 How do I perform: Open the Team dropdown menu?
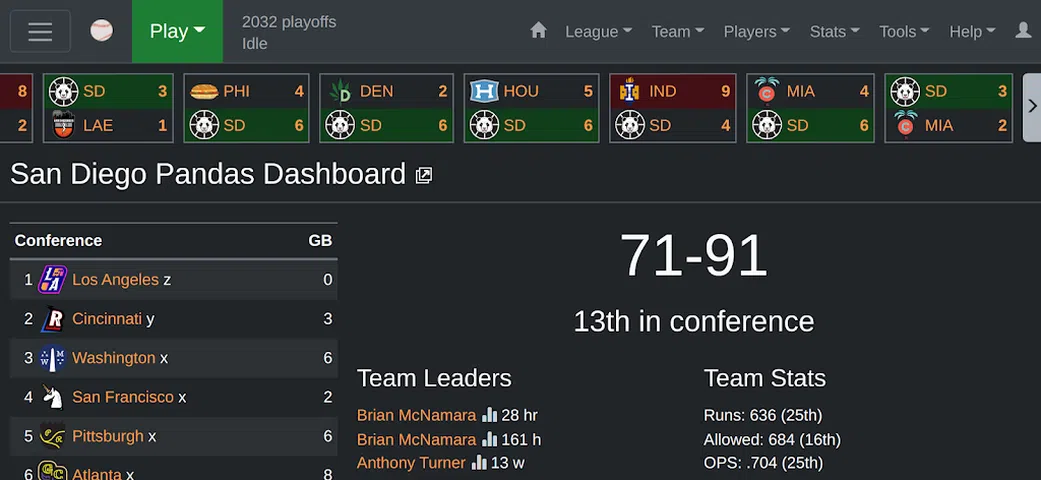pyautogui.click(x=677, y=31)
